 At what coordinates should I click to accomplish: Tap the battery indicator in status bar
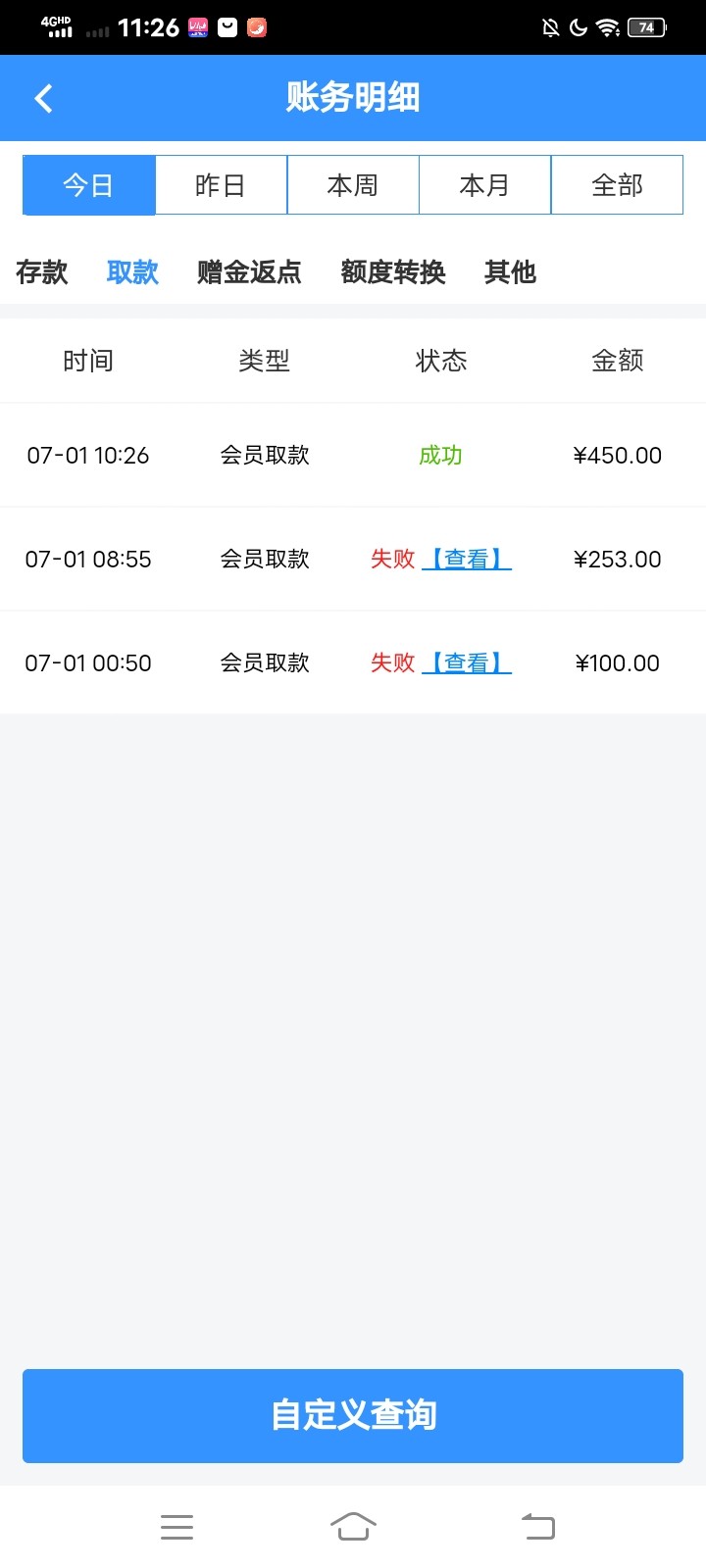[x=646, y=27]
